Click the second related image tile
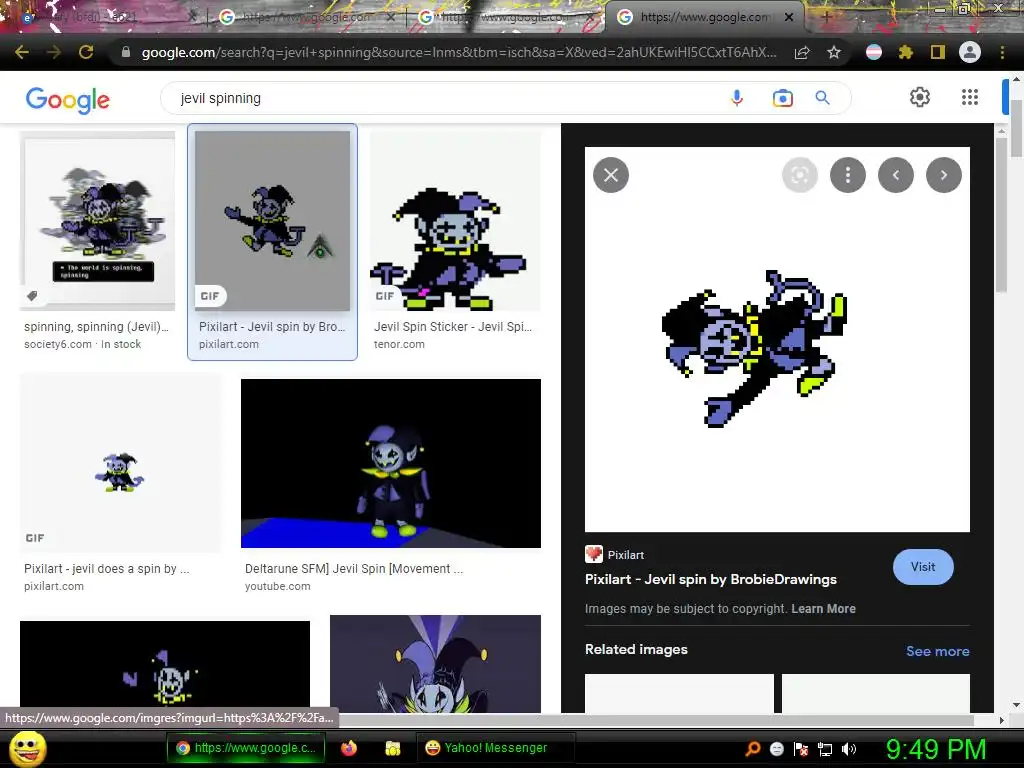Viewport: 1024px width, 768px height. 876,694
